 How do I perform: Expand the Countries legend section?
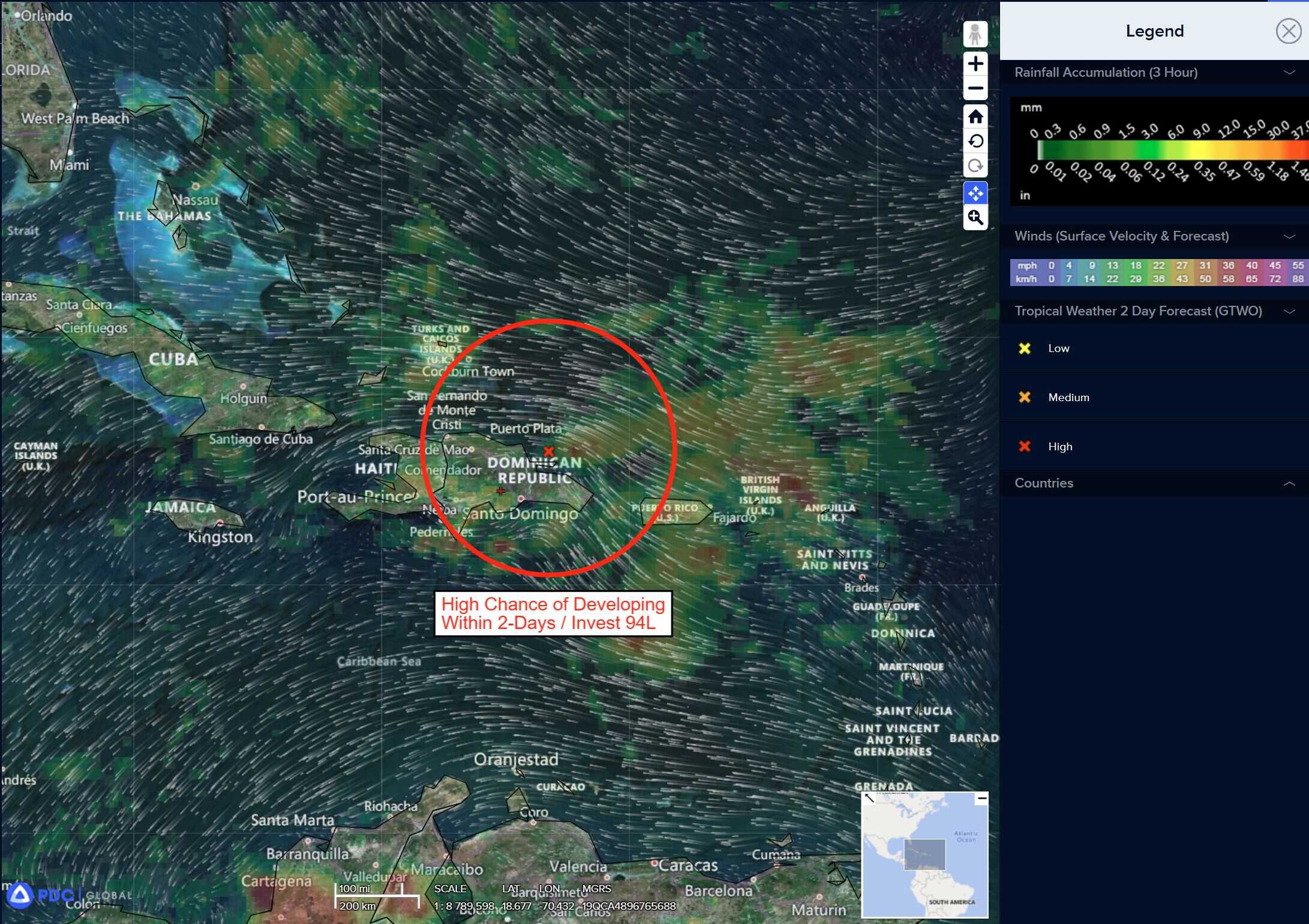1289,484
